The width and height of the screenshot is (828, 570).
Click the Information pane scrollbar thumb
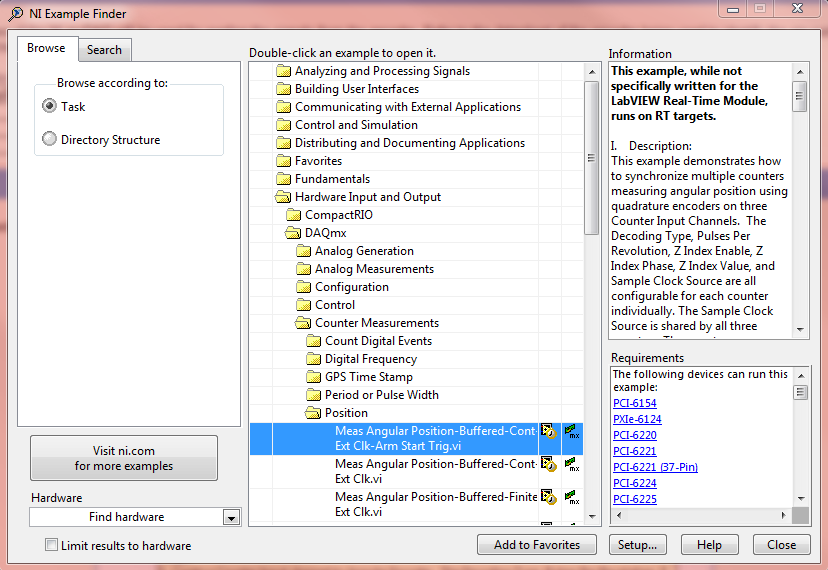click(800, 96)
